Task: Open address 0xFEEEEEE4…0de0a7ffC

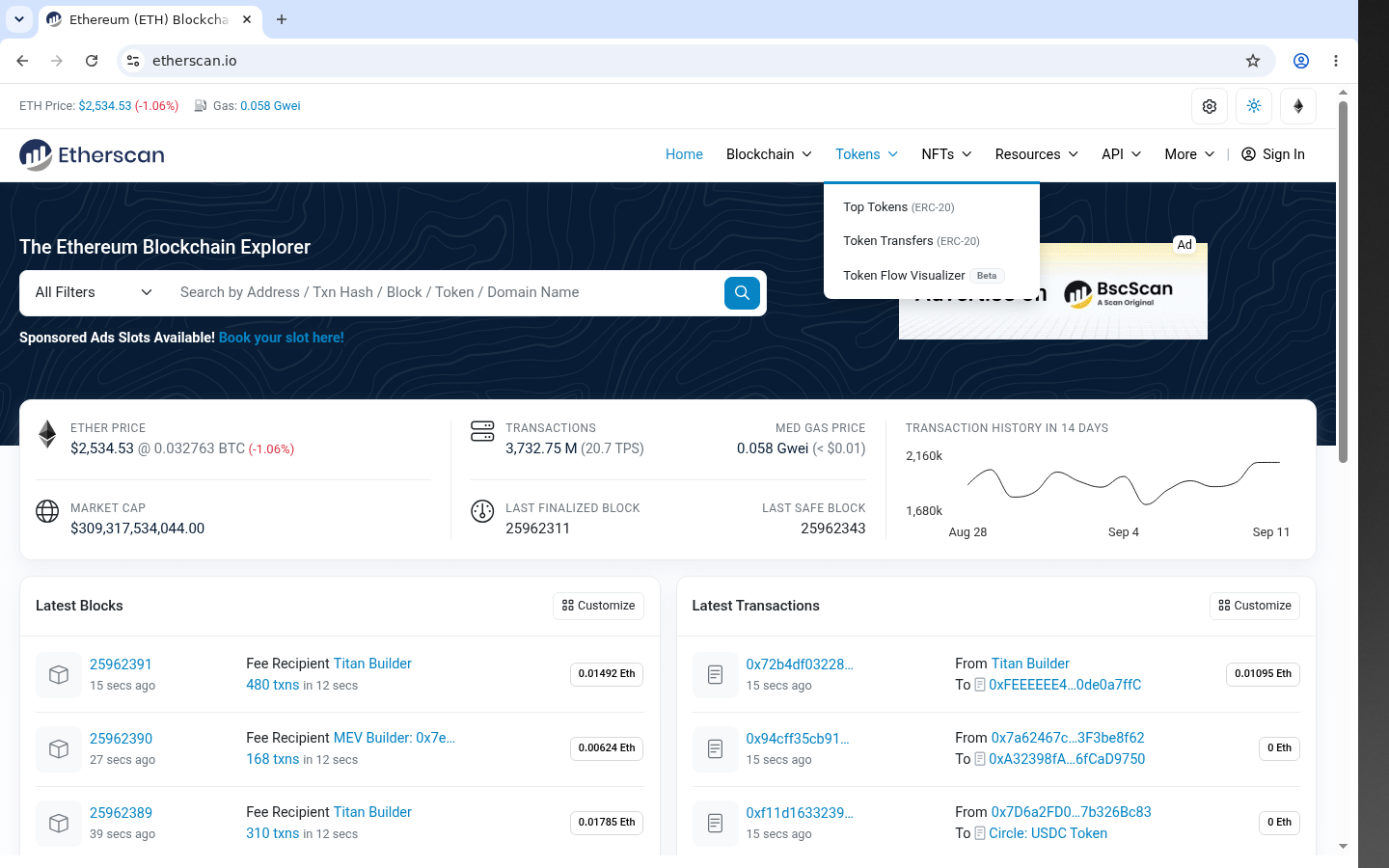Action: click(x=1065, y=685)
